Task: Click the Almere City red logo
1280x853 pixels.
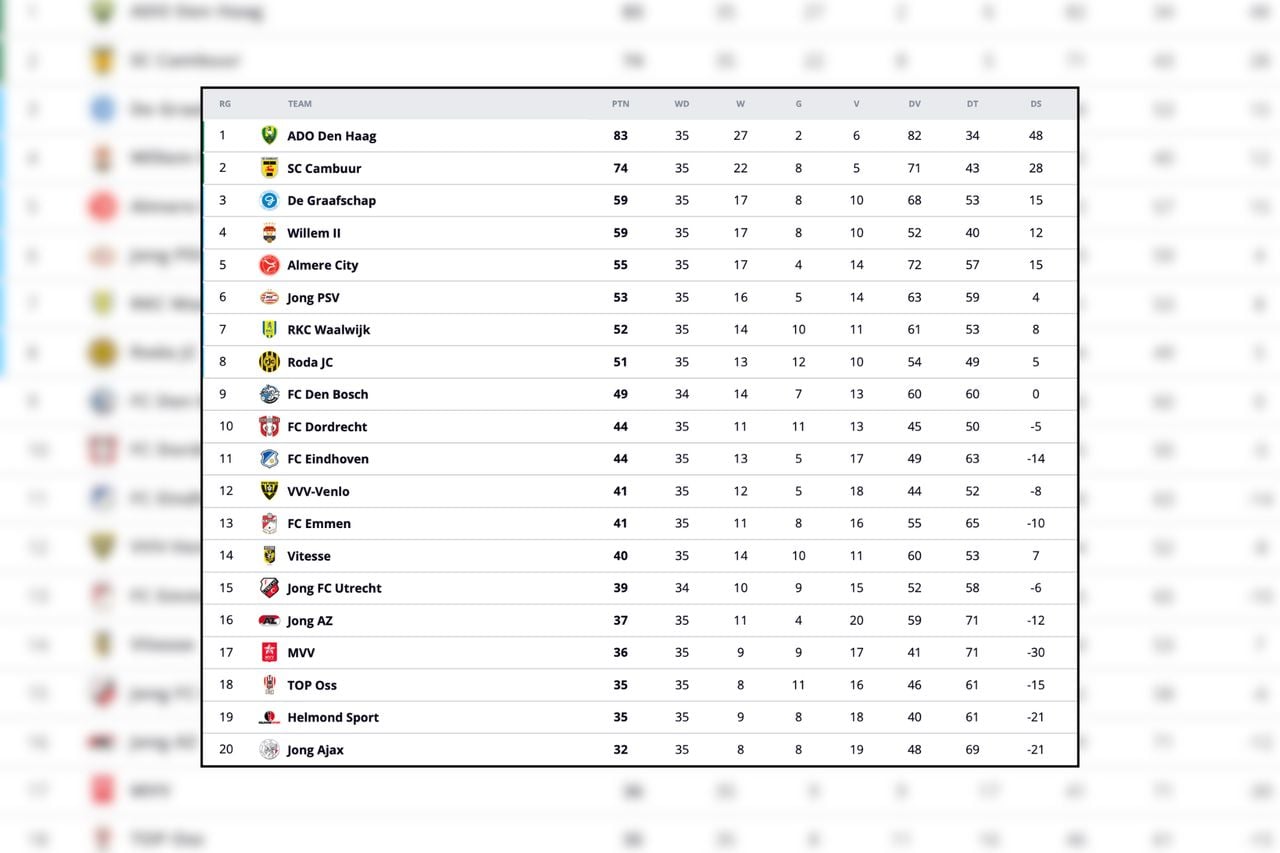Action: [268, 265]
